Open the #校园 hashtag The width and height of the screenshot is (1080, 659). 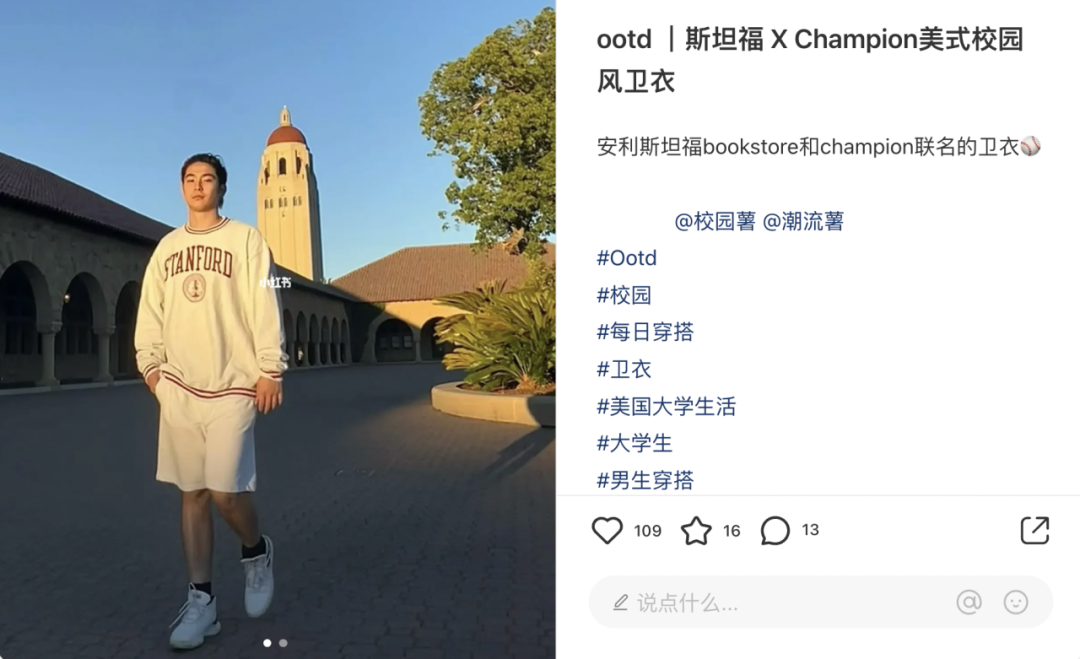point(623,295)
